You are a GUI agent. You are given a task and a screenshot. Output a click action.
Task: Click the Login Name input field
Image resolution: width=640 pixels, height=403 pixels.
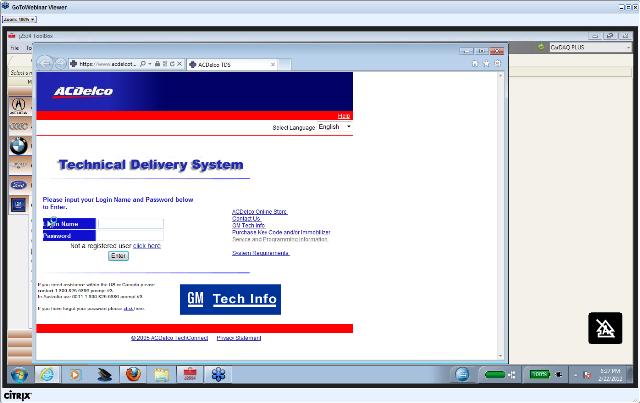131,224
